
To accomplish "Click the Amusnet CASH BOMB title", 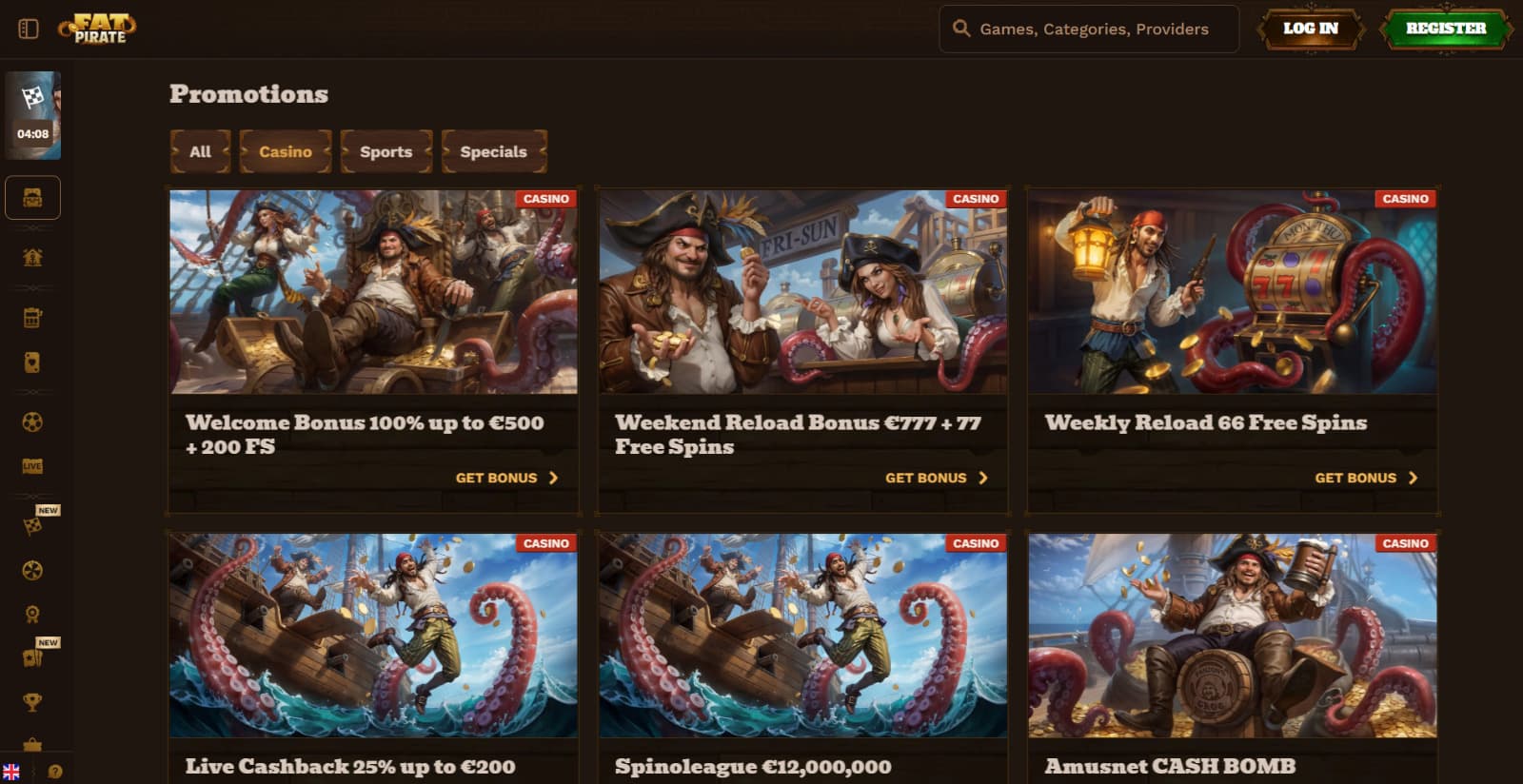I will pyautogui.click(x=1170, y=766).
